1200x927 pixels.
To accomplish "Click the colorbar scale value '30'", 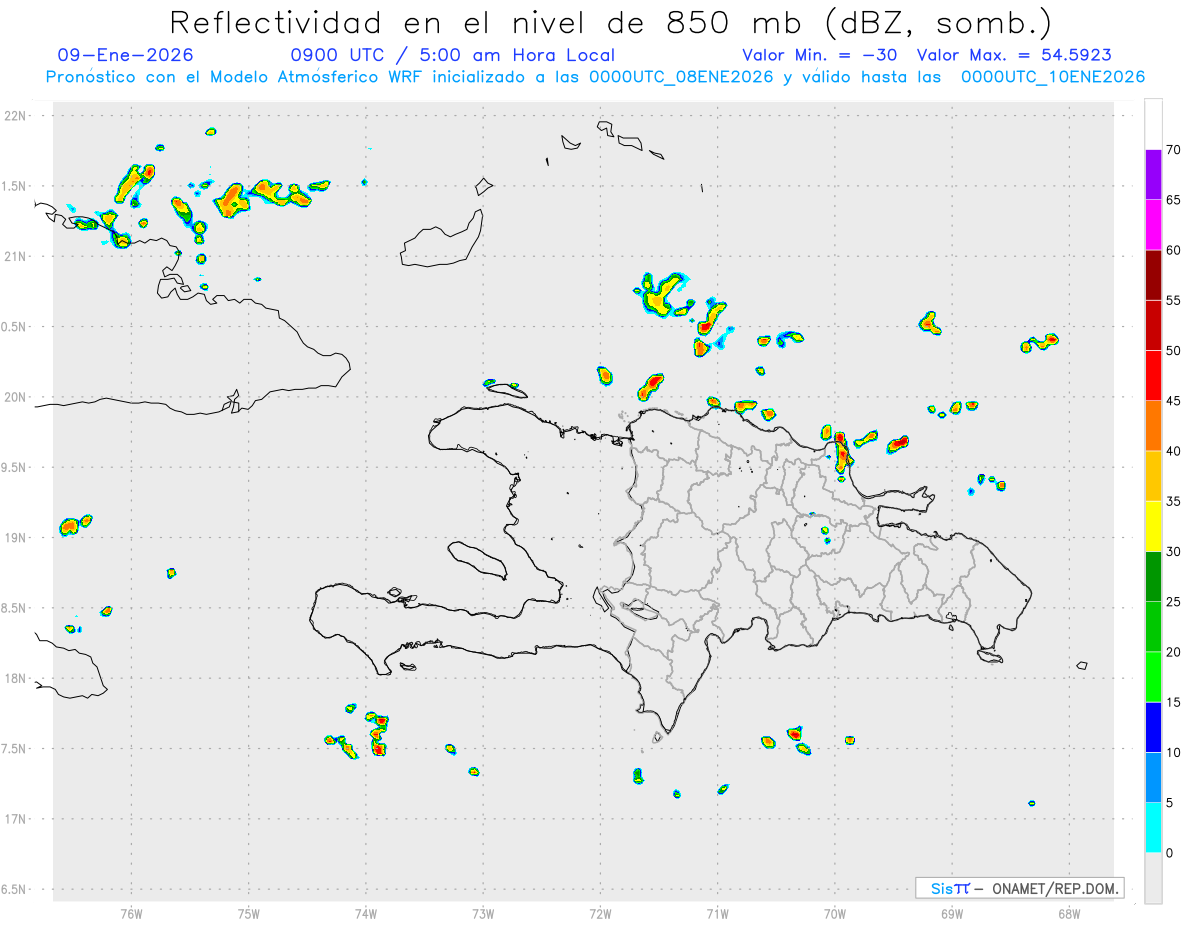I will [1173, 552].
